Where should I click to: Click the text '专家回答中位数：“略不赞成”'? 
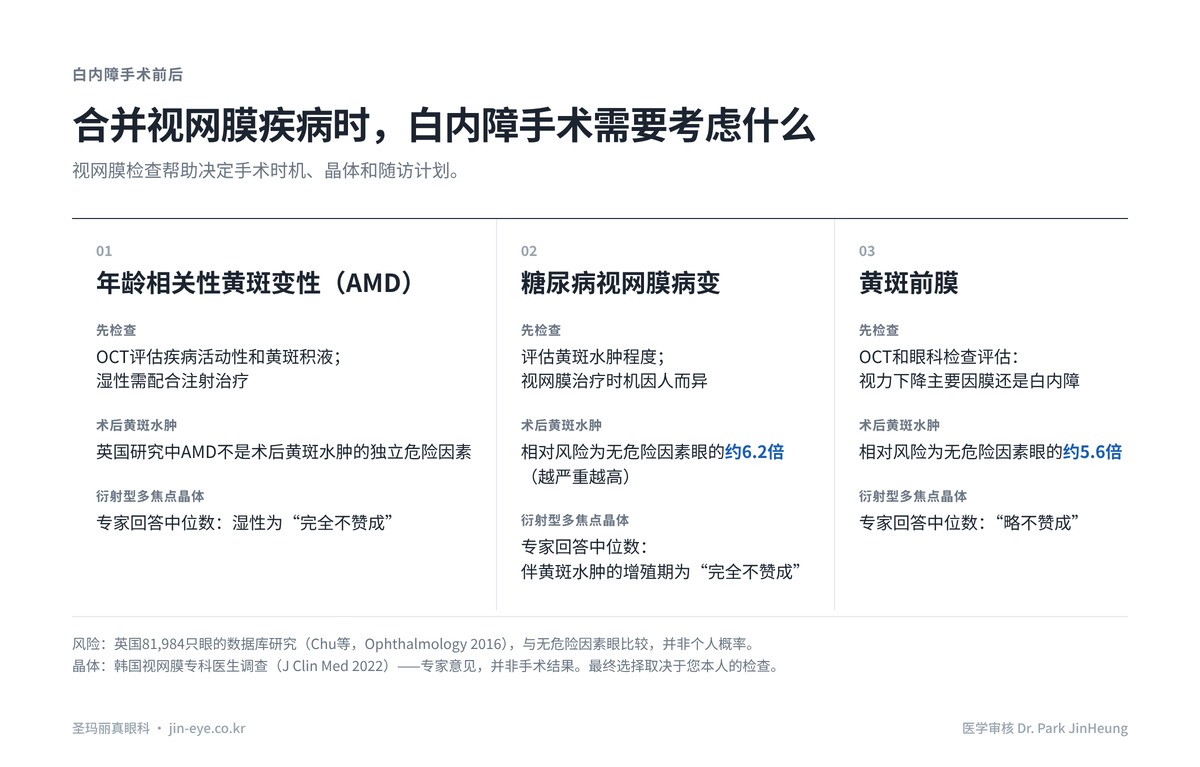coord(968,522)
